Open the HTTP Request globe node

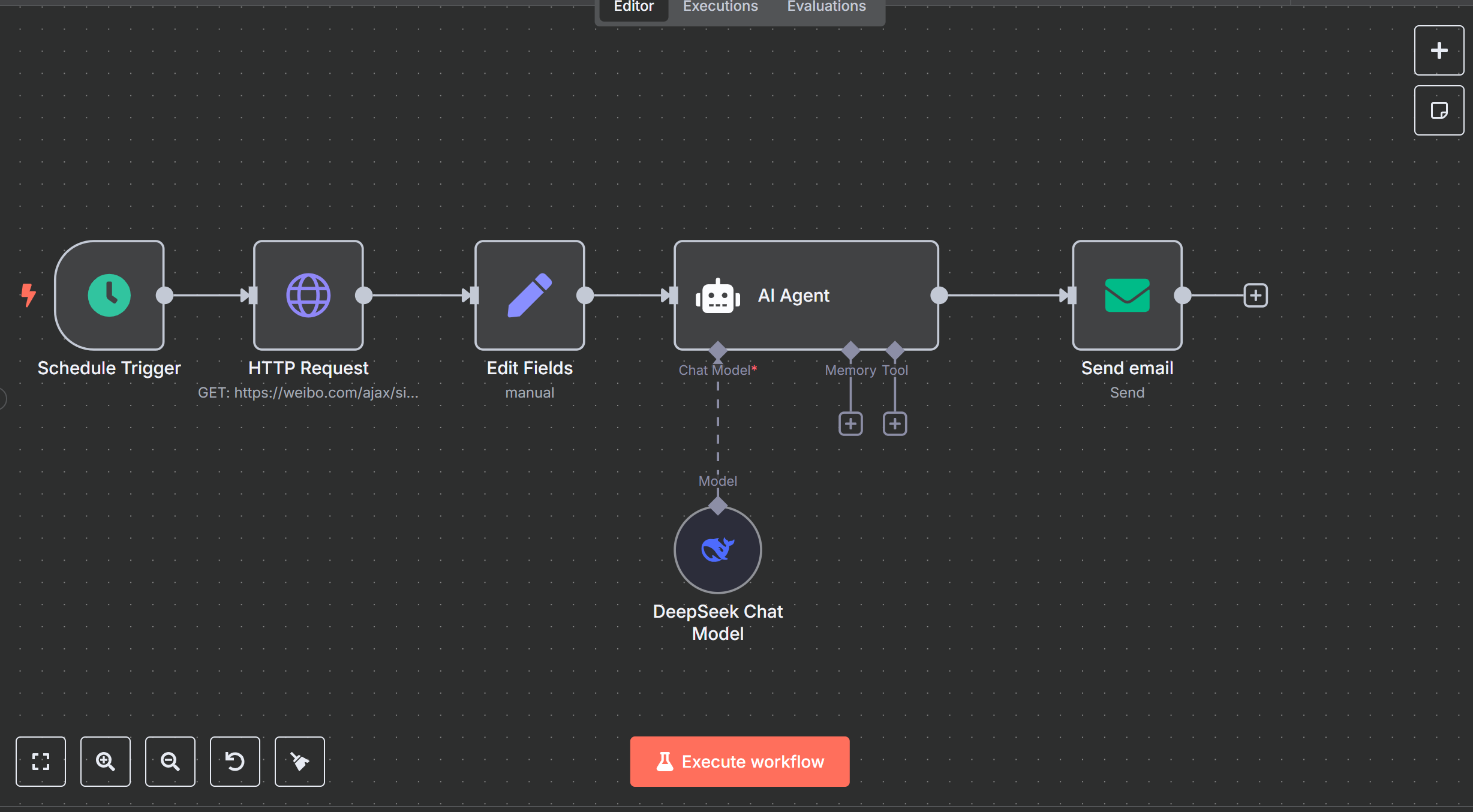tap(308, 295)
